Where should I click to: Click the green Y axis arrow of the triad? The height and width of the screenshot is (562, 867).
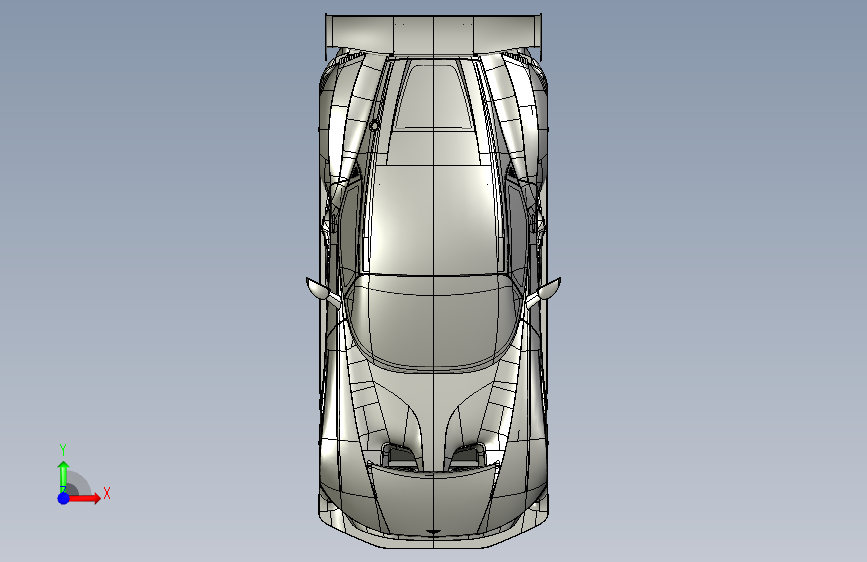[63, 477]
